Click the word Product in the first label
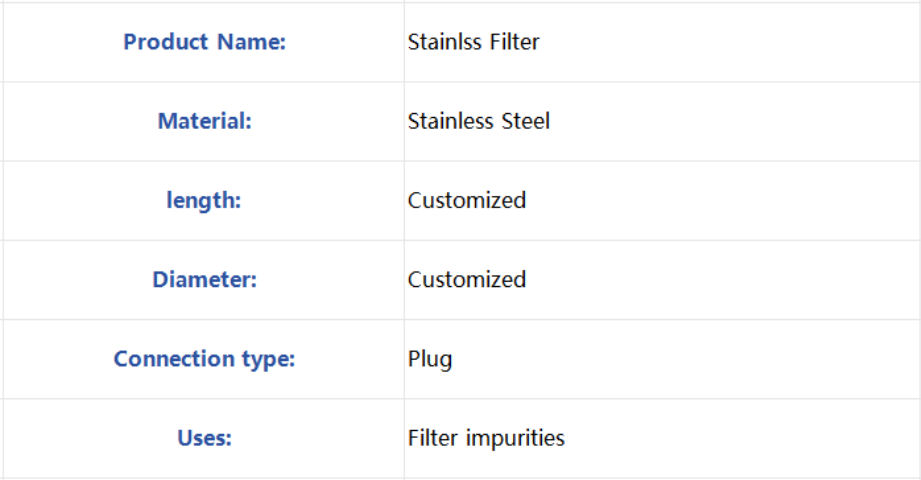 click(166, 42)
